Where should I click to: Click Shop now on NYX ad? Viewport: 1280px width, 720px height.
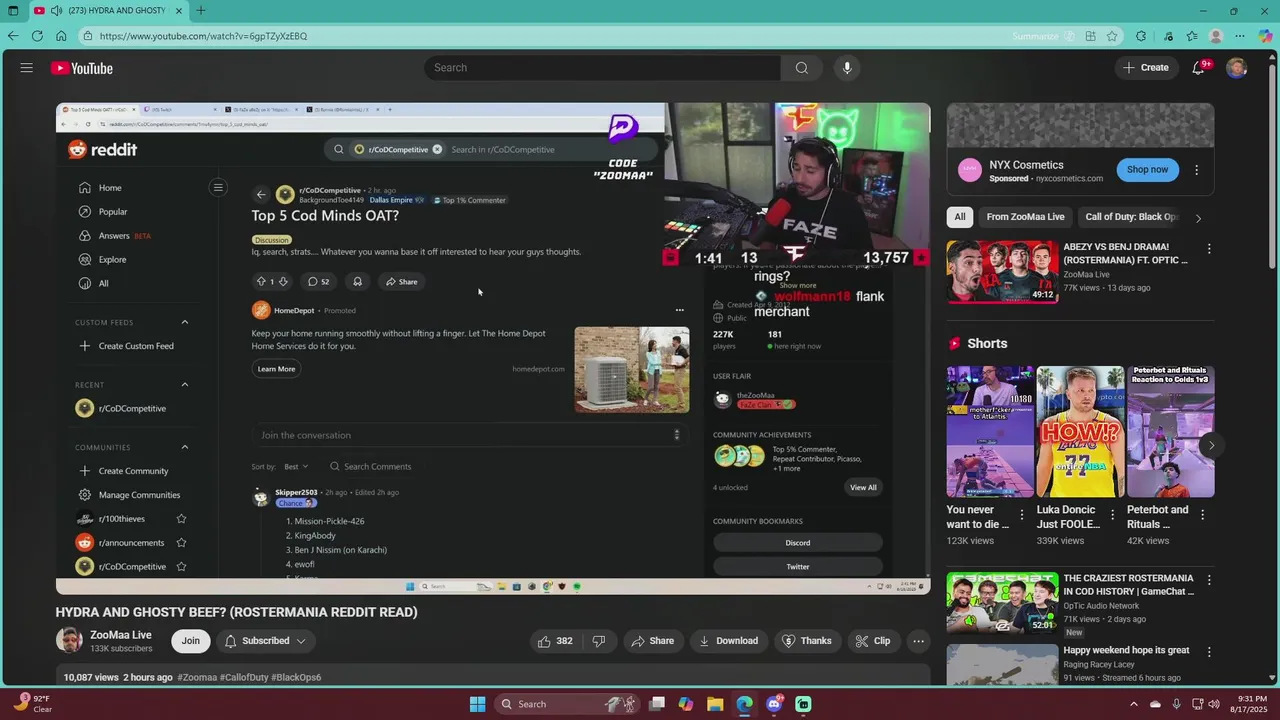(x=1147, y=170)
